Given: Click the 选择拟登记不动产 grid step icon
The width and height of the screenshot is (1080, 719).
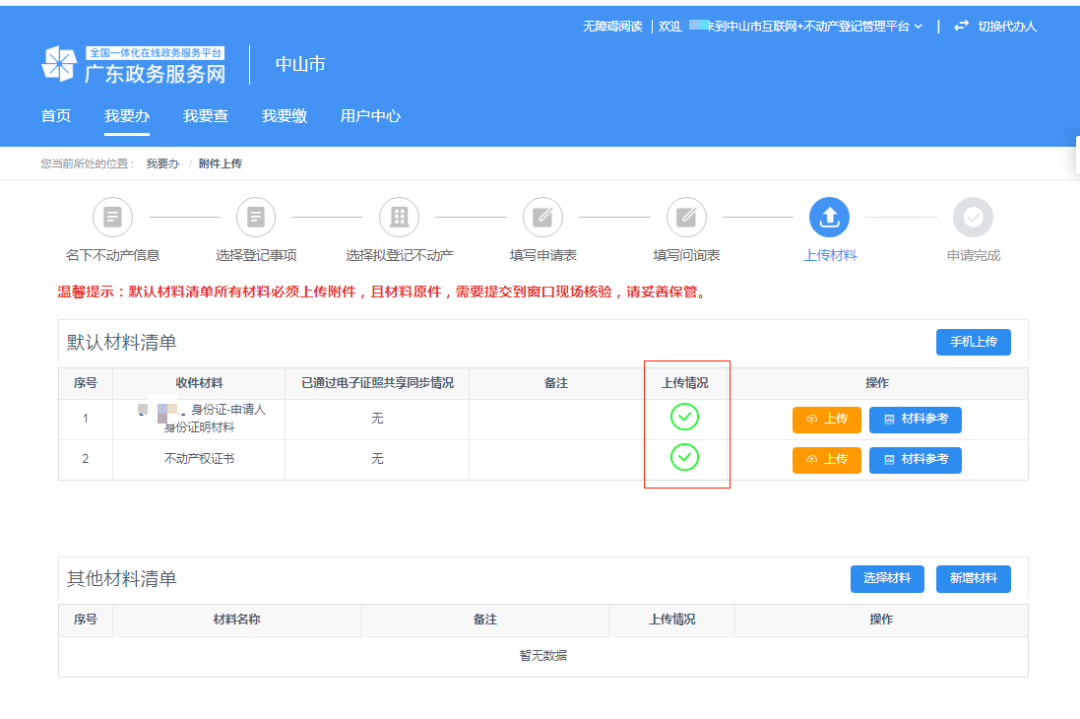Looking at the screenshot, I should pos(399,217).
